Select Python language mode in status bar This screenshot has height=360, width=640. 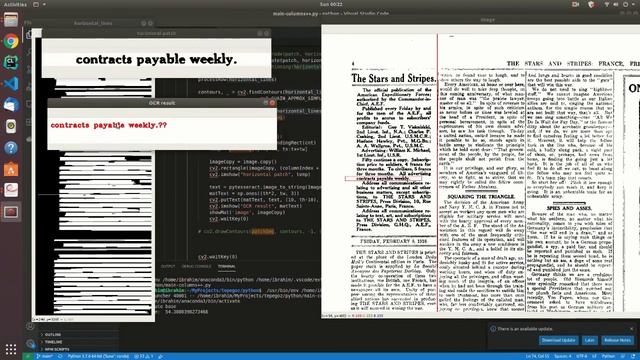tap(608, 356)
